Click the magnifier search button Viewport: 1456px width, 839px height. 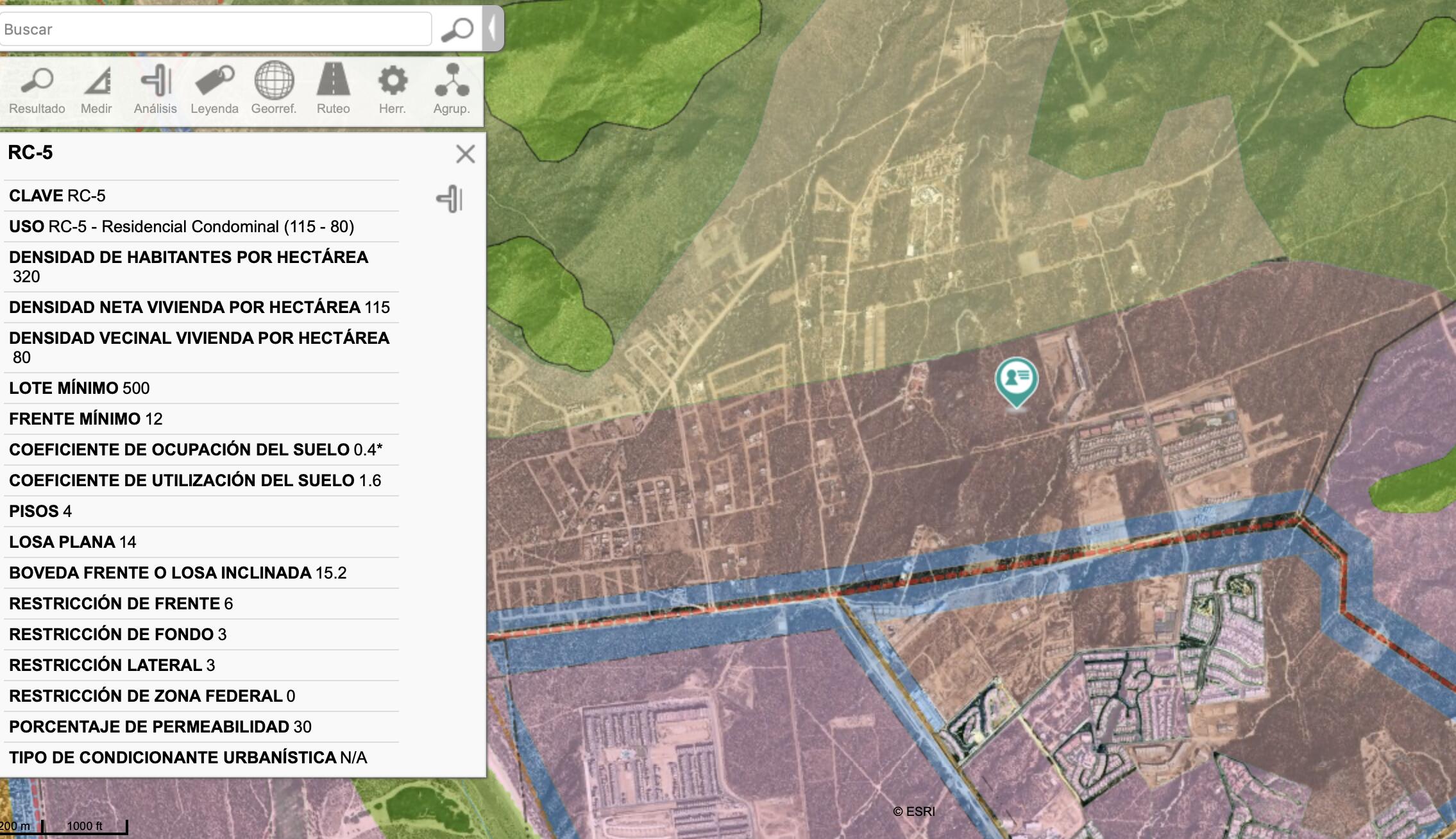point(457,29)
